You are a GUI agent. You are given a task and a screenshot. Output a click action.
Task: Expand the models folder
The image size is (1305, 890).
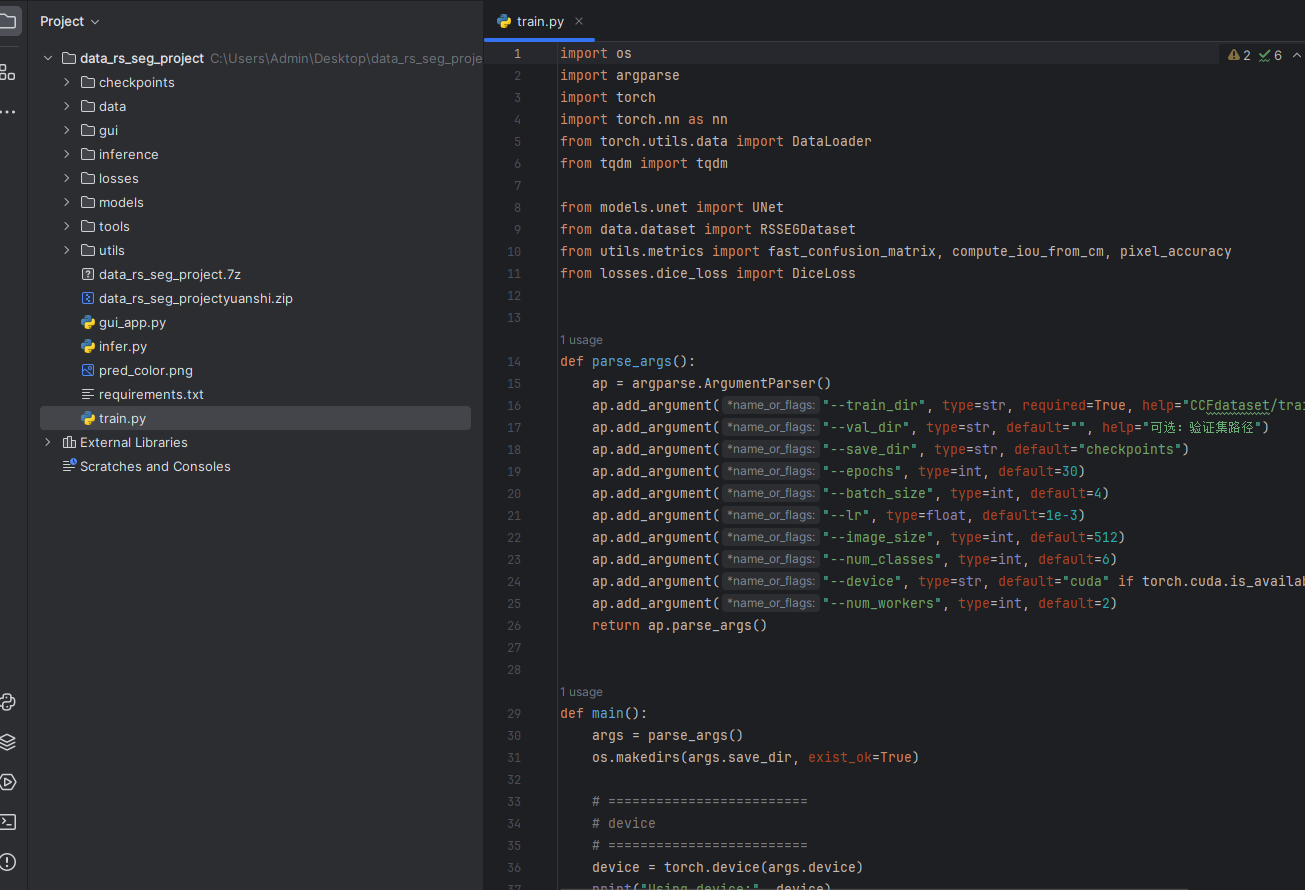[67, 203]
